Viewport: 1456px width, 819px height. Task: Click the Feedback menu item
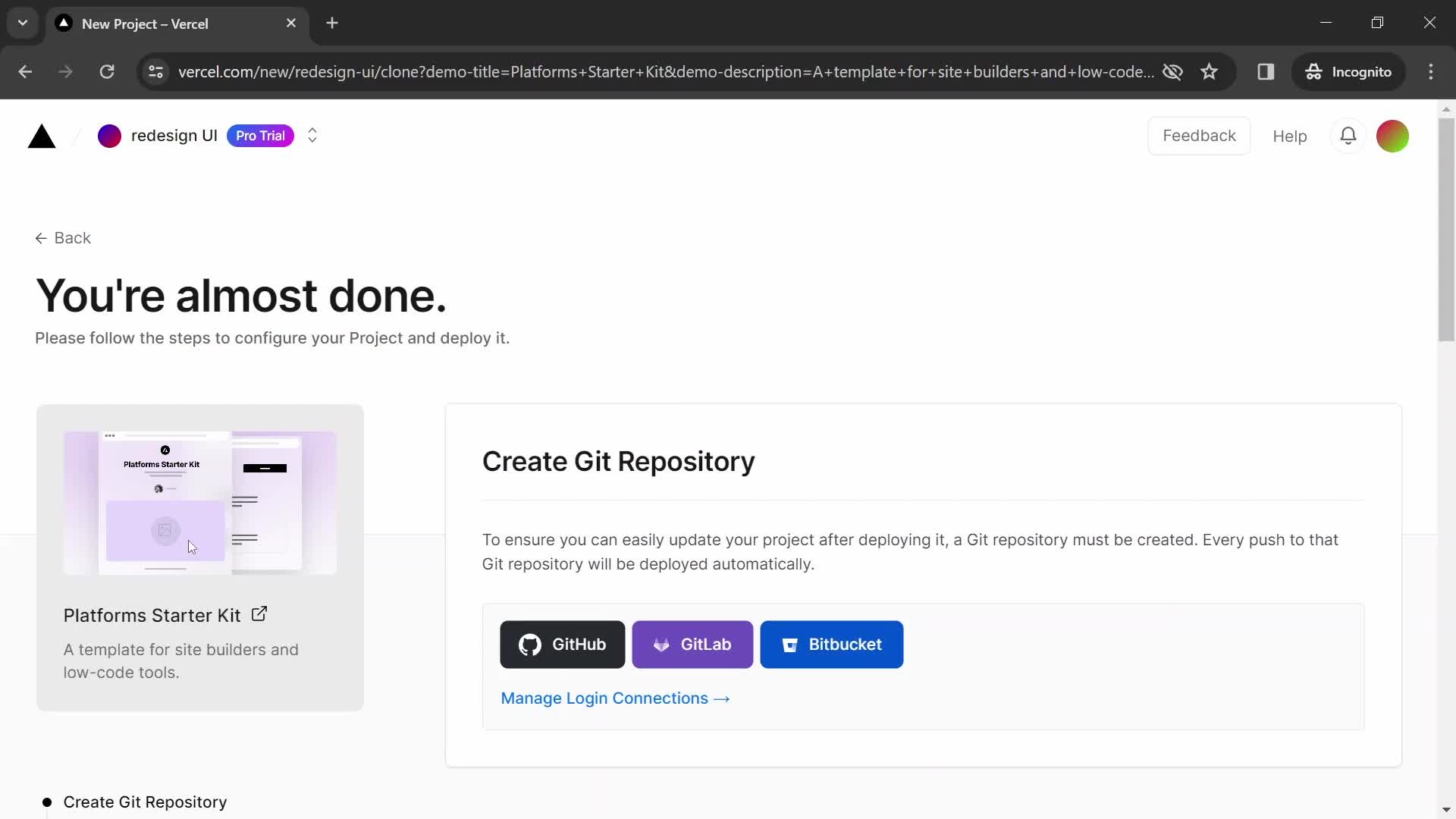click(1199, 135)
